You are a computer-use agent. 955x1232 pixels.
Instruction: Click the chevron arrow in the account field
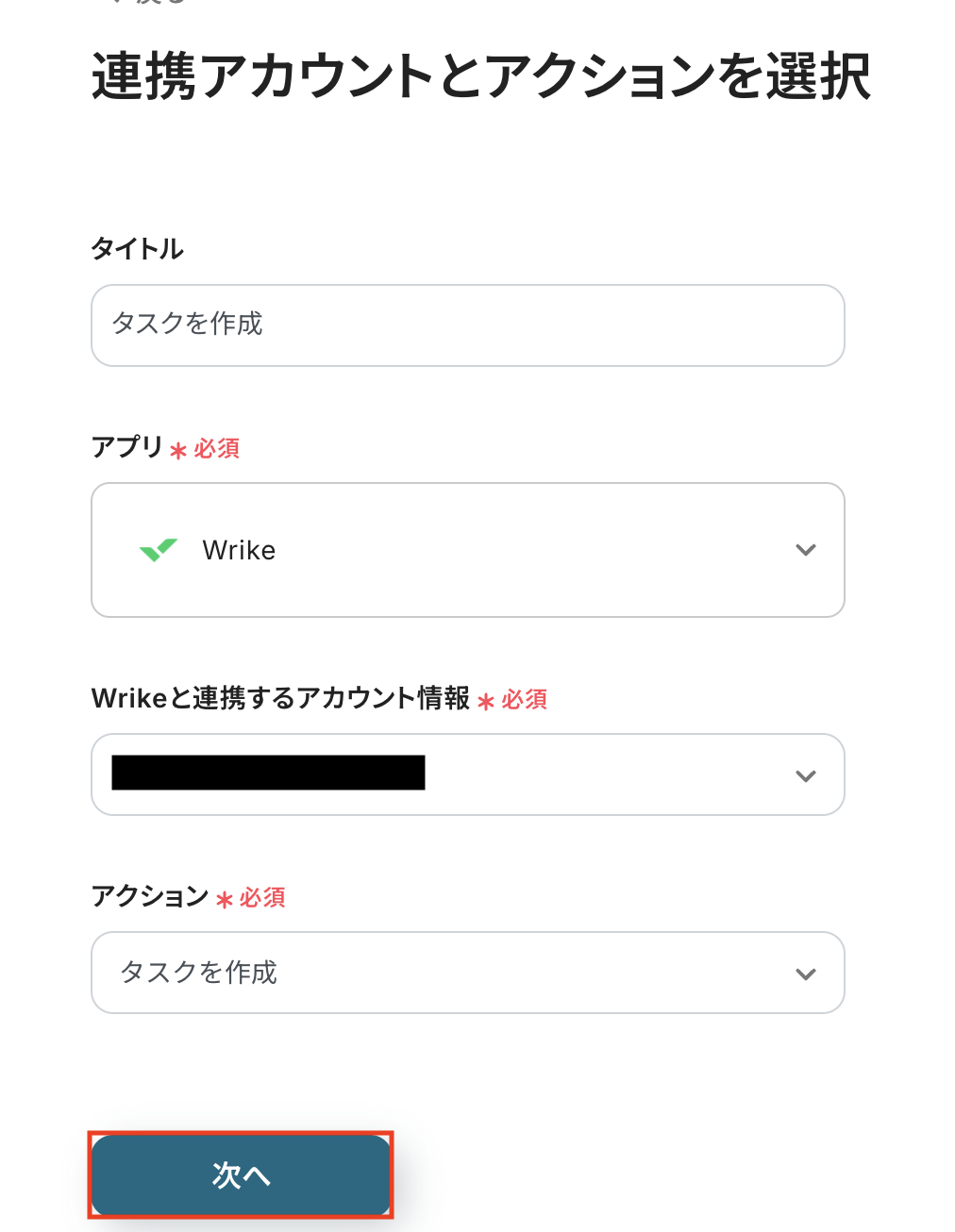point(805,775)
